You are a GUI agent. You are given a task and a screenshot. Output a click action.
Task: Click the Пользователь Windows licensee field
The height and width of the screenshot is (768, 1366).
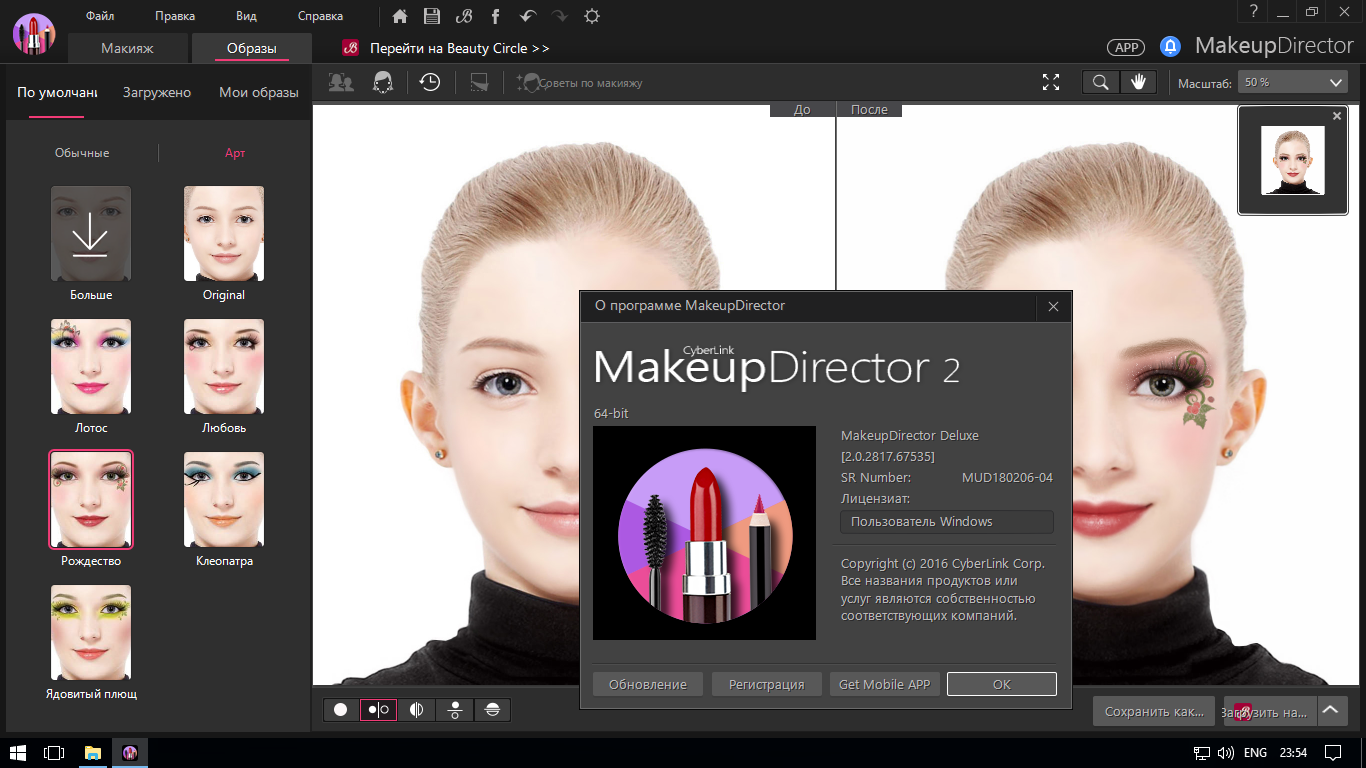(x=947, y=522)
